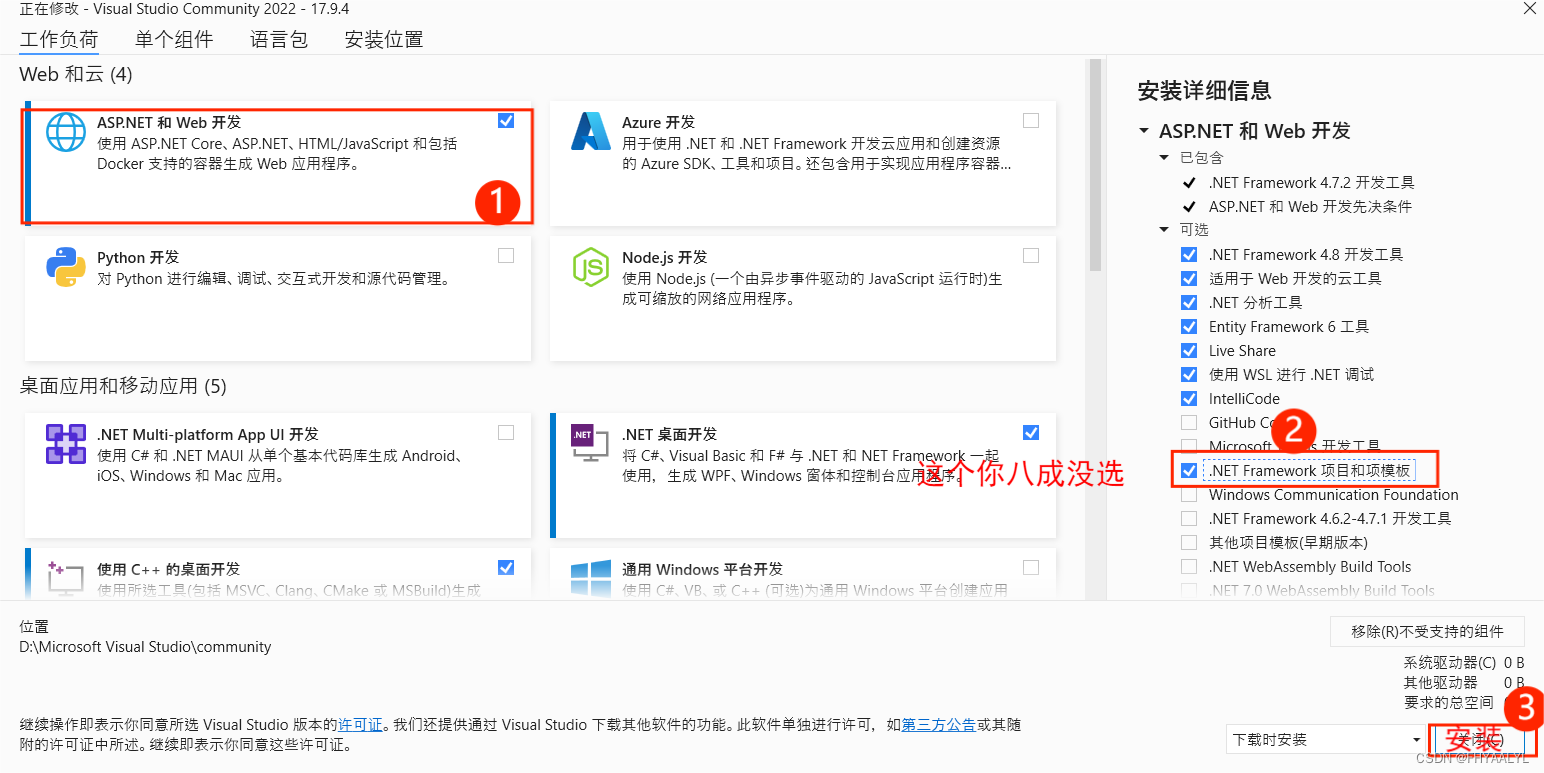Click the Universal Windows Platform icon

point(591,578)
